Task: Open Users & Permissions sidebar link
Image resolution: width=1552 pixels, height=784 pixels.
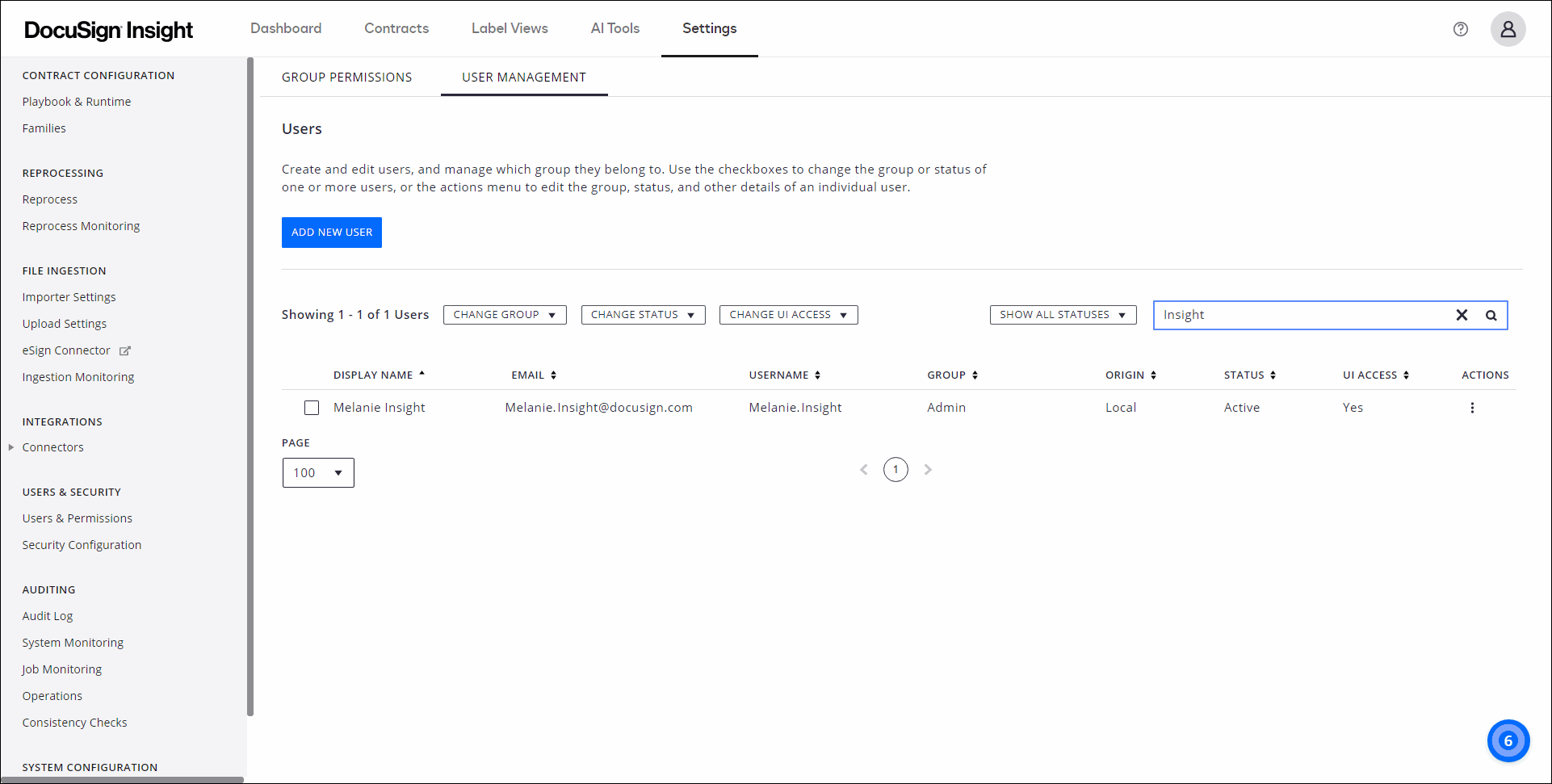Action: [78, 518]
